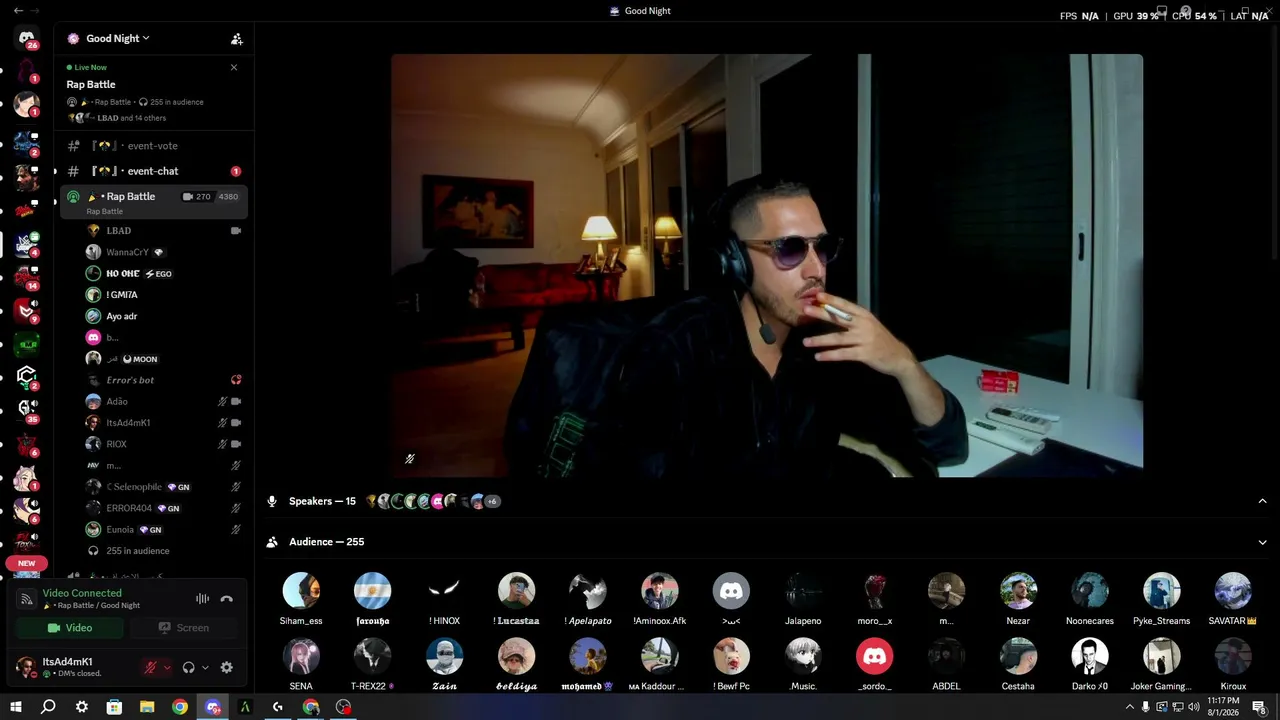The image size is (1280, 720).
Task: Open Windows taskbar search
Action: (x=48, y=707)
